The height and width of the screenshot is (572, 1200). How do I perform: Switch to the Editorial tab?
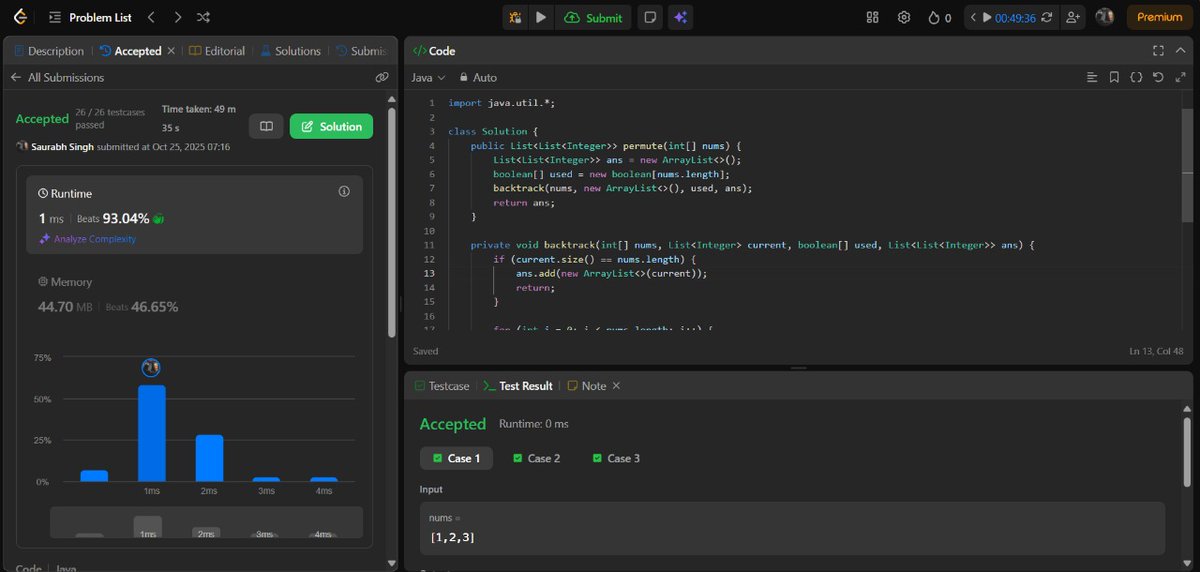(217, 51)
